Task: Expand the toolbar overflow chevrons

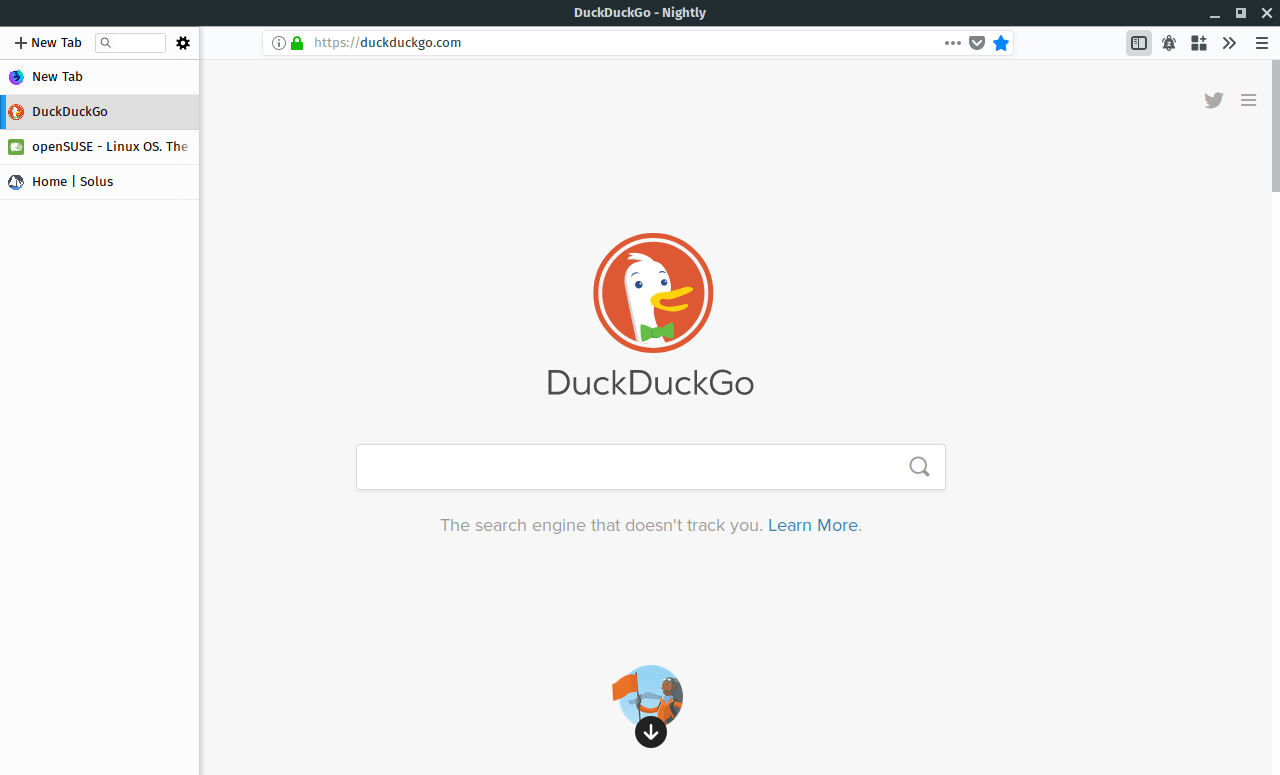Action: point(1229,43)
